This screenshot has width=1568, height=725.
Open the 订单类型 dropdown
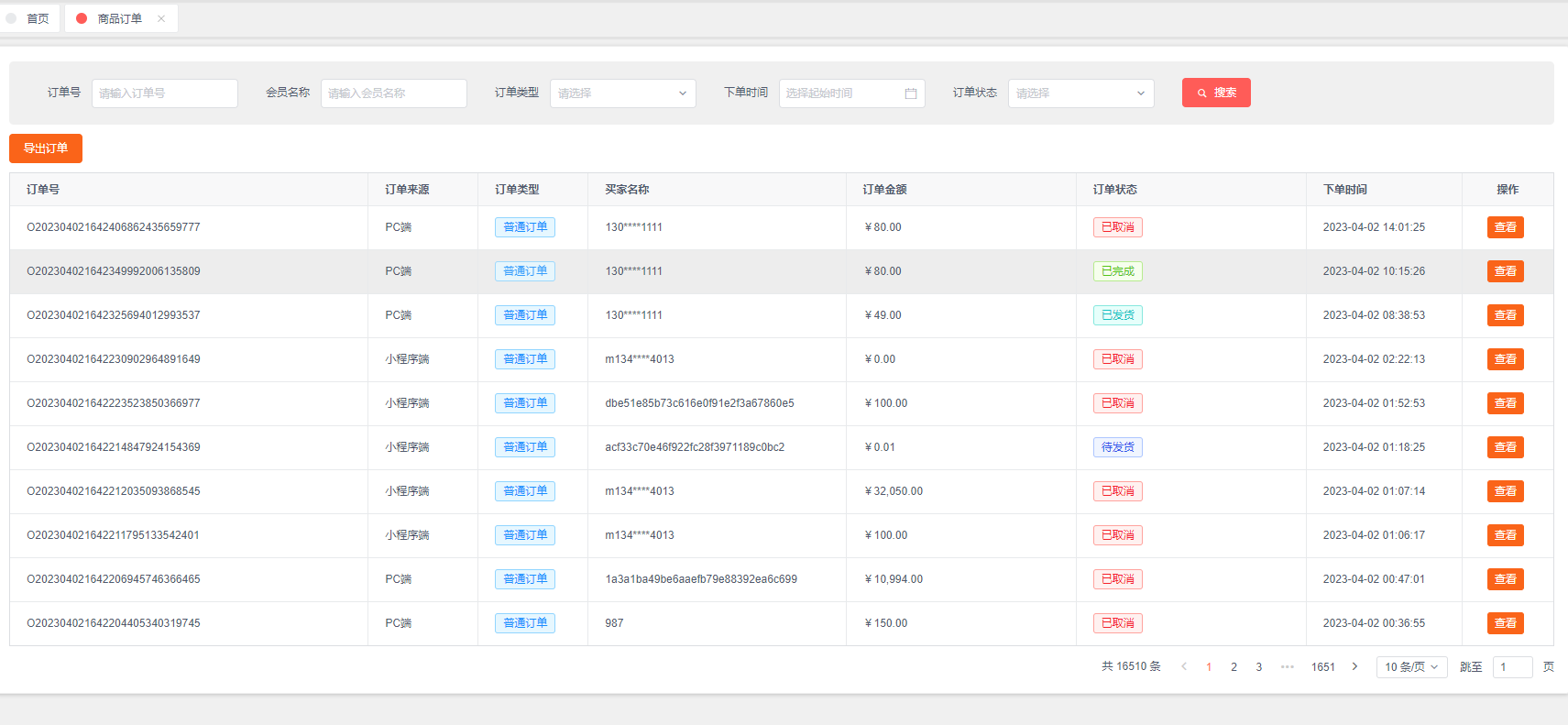(623, 93)
